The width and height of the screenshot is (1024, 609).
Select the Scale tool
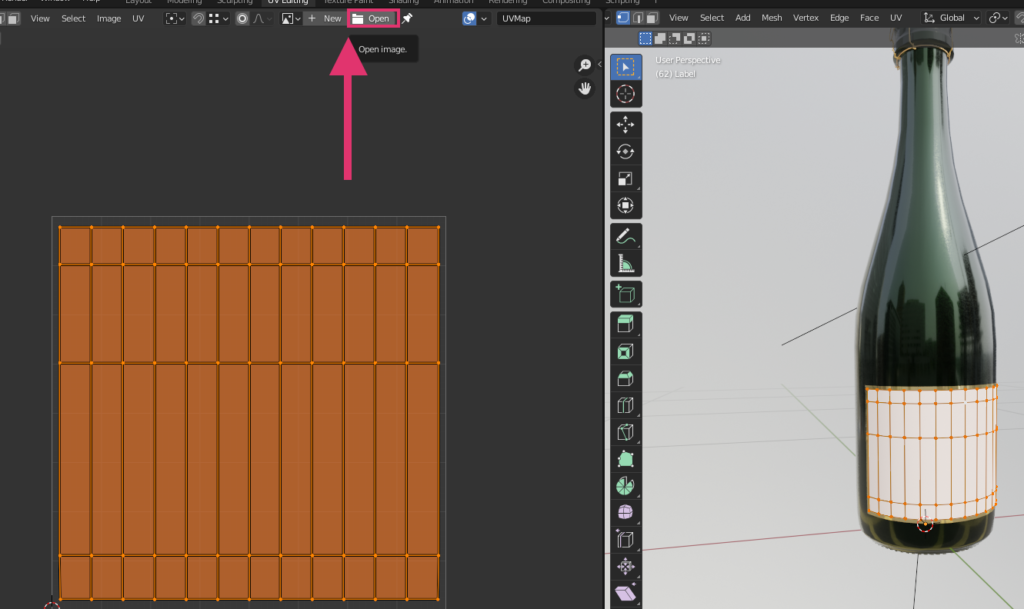[626, 179]
